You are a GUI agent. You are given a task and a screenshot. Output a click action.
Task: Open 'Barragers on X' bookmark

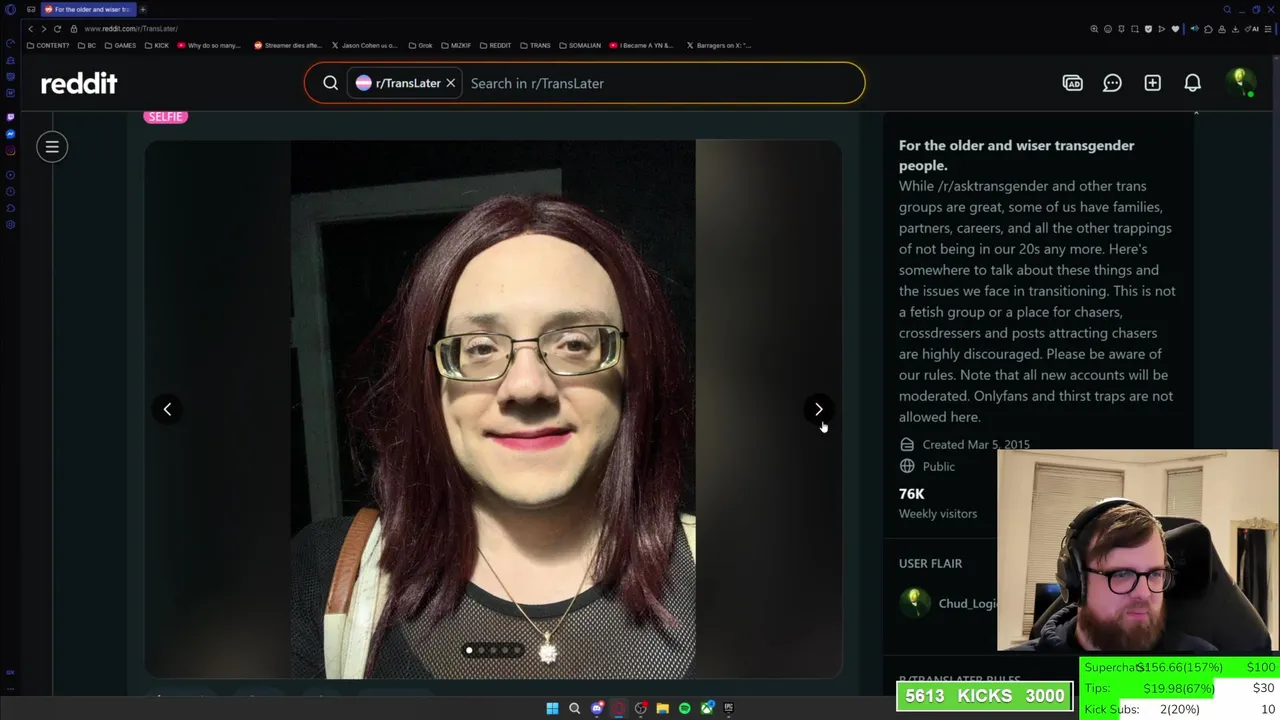click(x=718, y=45)
